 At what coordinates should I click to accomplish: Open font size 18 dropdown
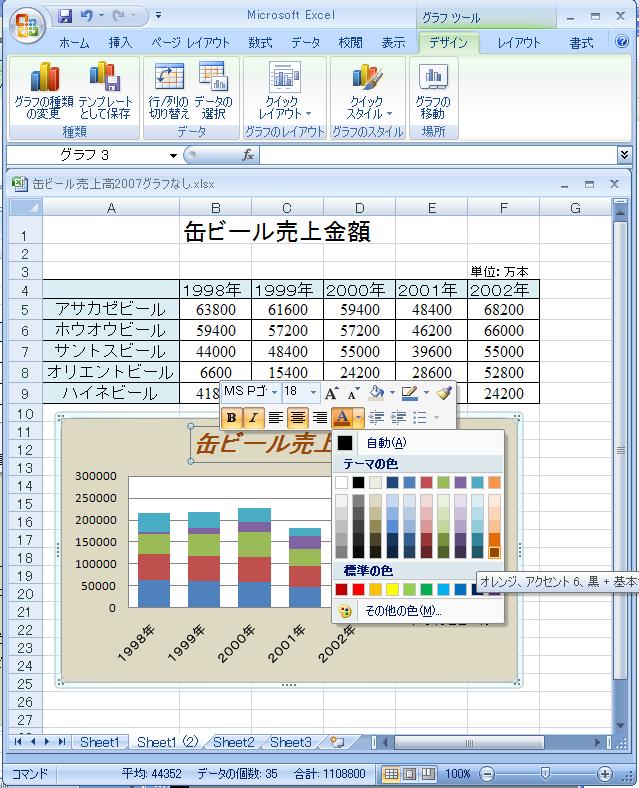pyautogui.click(x=313, y=392)
